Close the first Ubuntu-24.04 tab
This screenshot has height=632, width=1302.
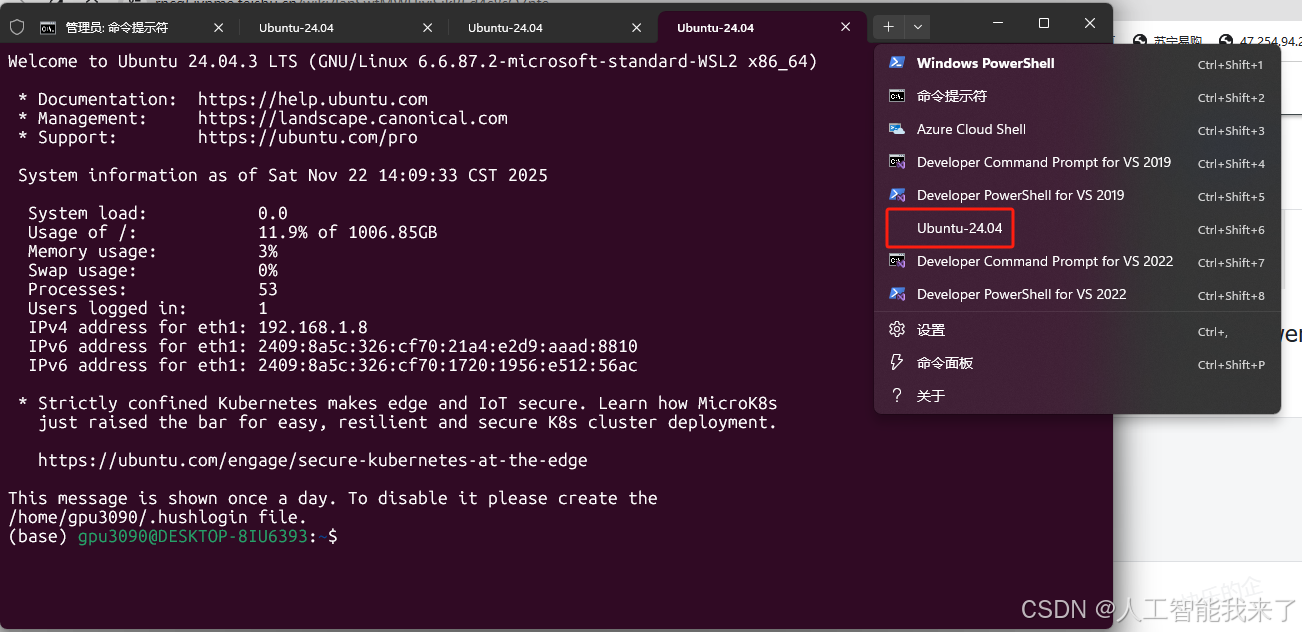(x=428, y=28)
